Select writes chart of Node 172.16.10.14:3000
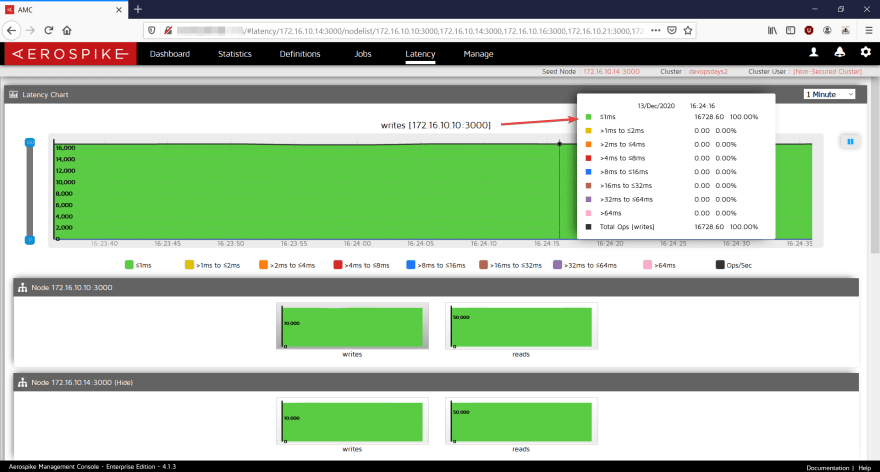 [352, 421]
